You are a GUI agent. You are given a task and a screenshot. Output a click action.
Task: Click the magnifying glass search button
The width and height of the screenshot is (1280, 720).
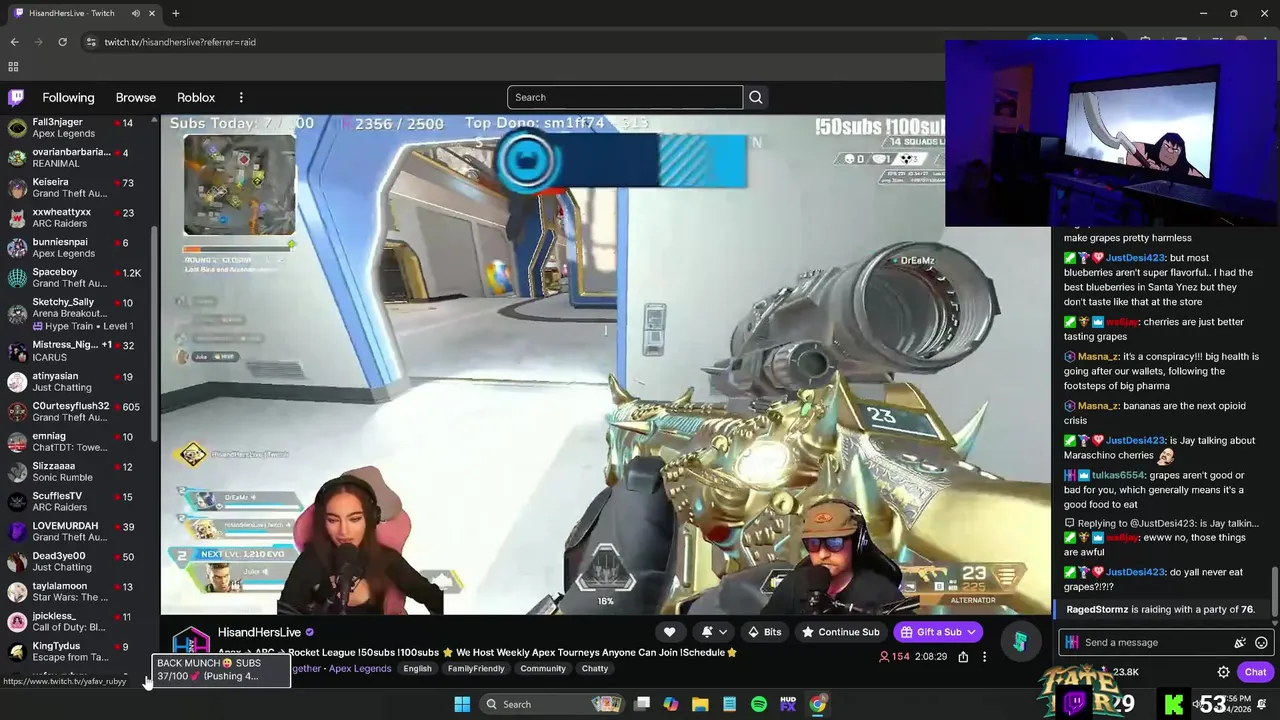click(x=756, y=97)
